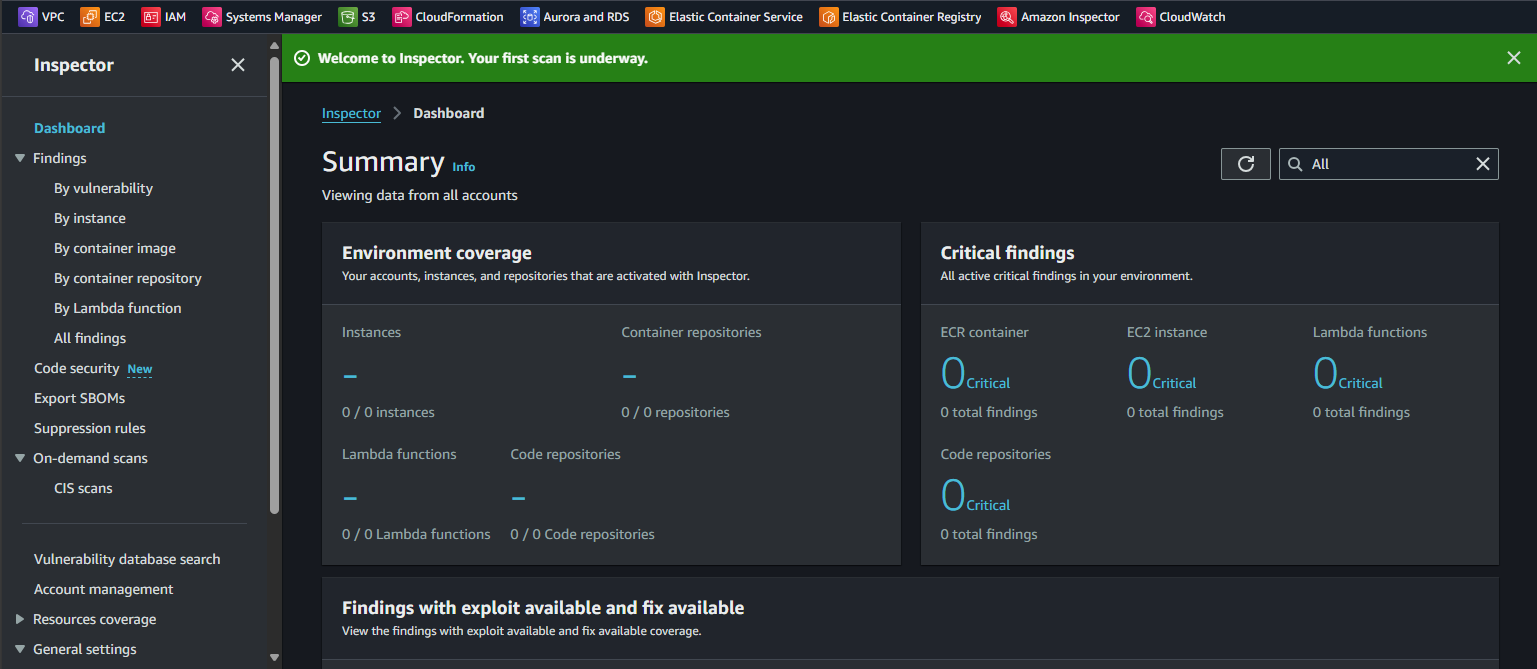Collapse the On-demand scans section
The width and height of the screenshot is (1537, 669).
[20, 458]
